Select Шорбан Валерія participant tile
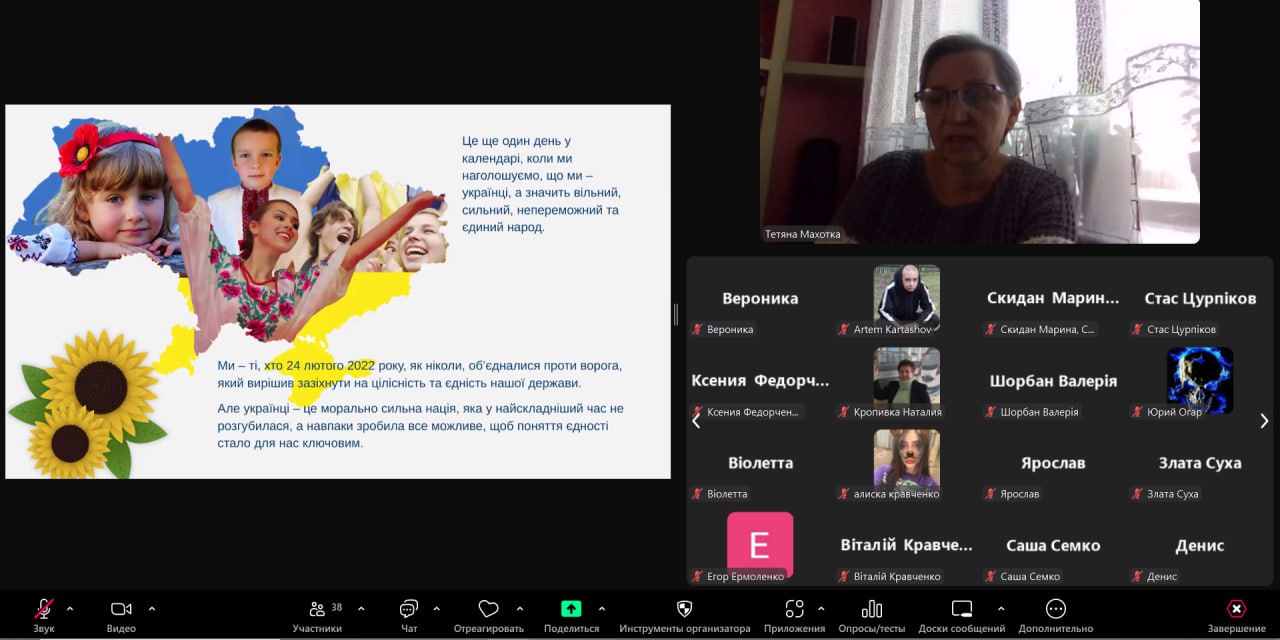The image size is (1280, 640). click(1053, 380)
